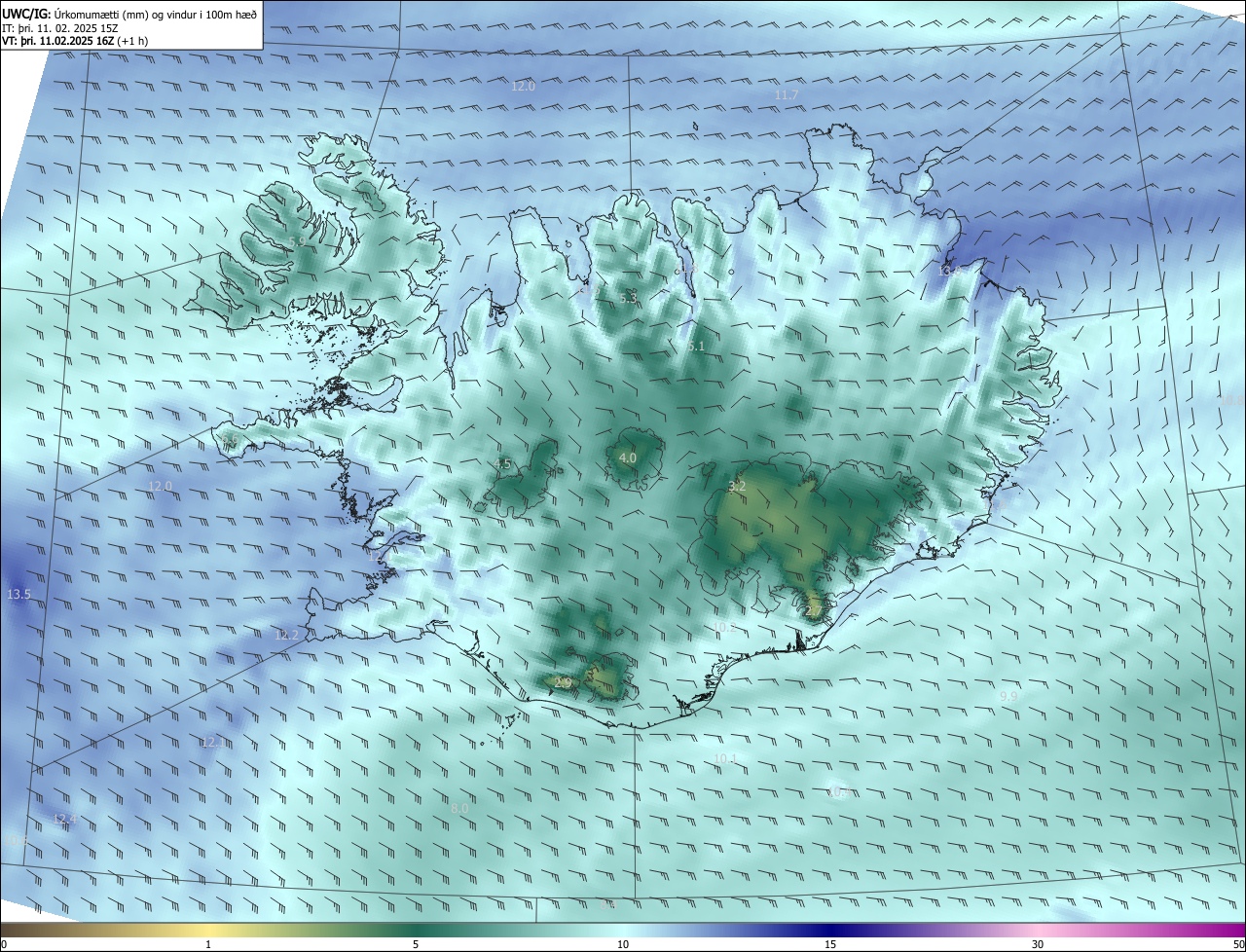Image resolution: width=1246 pixels, height=952 pixels.
Task: Click the 5.9 value label on the Westfjords
Action: 297,241
